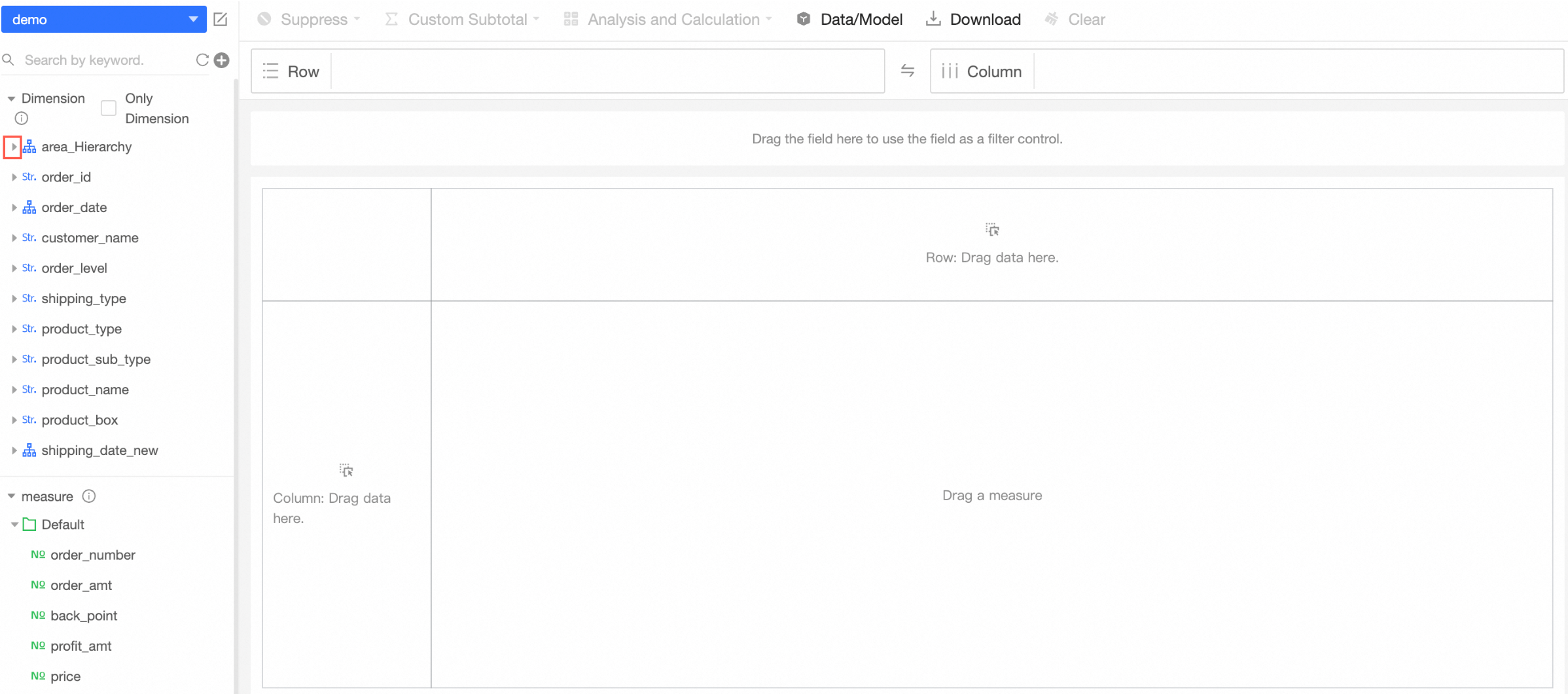Expand the customer_name field
1568x694 pixels.
tap(14, 238)
